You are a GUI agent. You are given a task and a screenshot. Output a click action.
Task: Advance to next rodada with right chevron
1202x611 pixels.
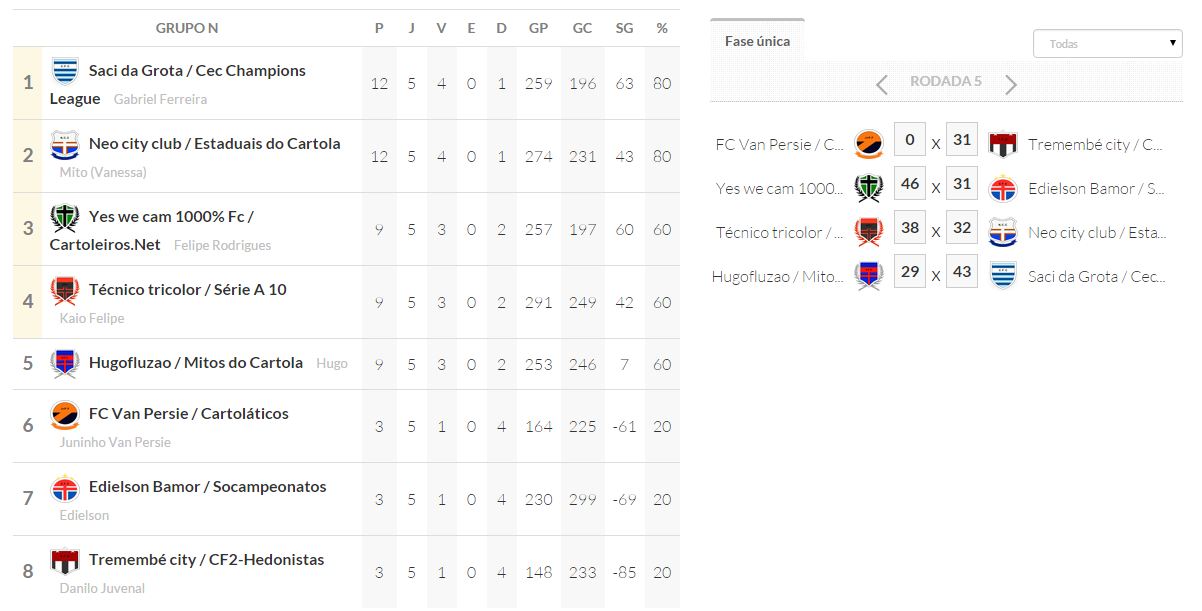pos(1011,84)
